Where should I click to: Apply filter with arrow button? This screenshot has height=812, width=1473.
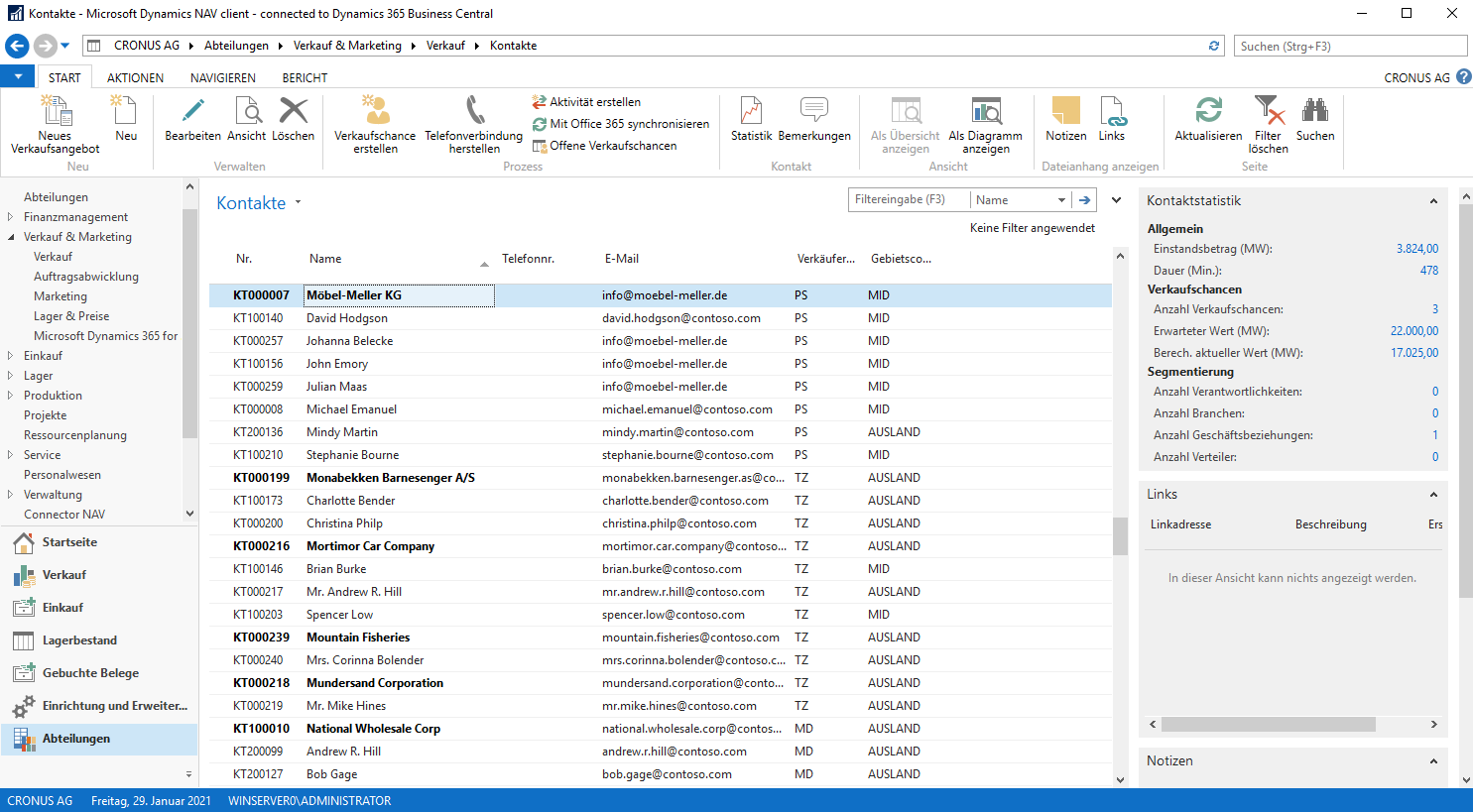click(x=1085, y=200)
